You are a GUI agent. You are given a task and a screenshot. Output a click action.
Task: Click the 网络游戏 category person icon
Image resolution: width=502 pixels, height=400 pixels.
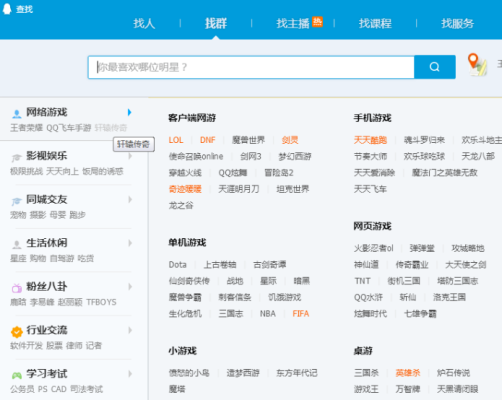(16, 114)
